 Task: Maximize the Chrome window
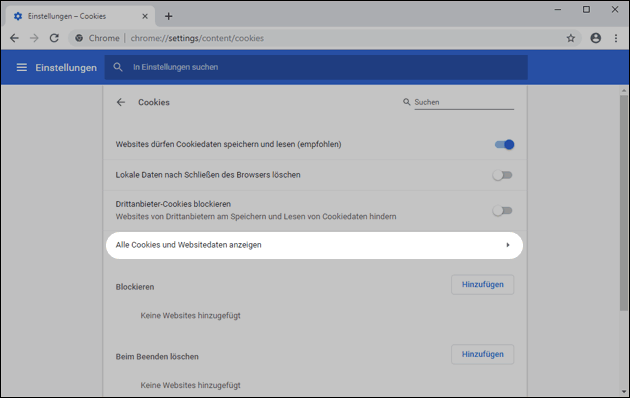586,9
